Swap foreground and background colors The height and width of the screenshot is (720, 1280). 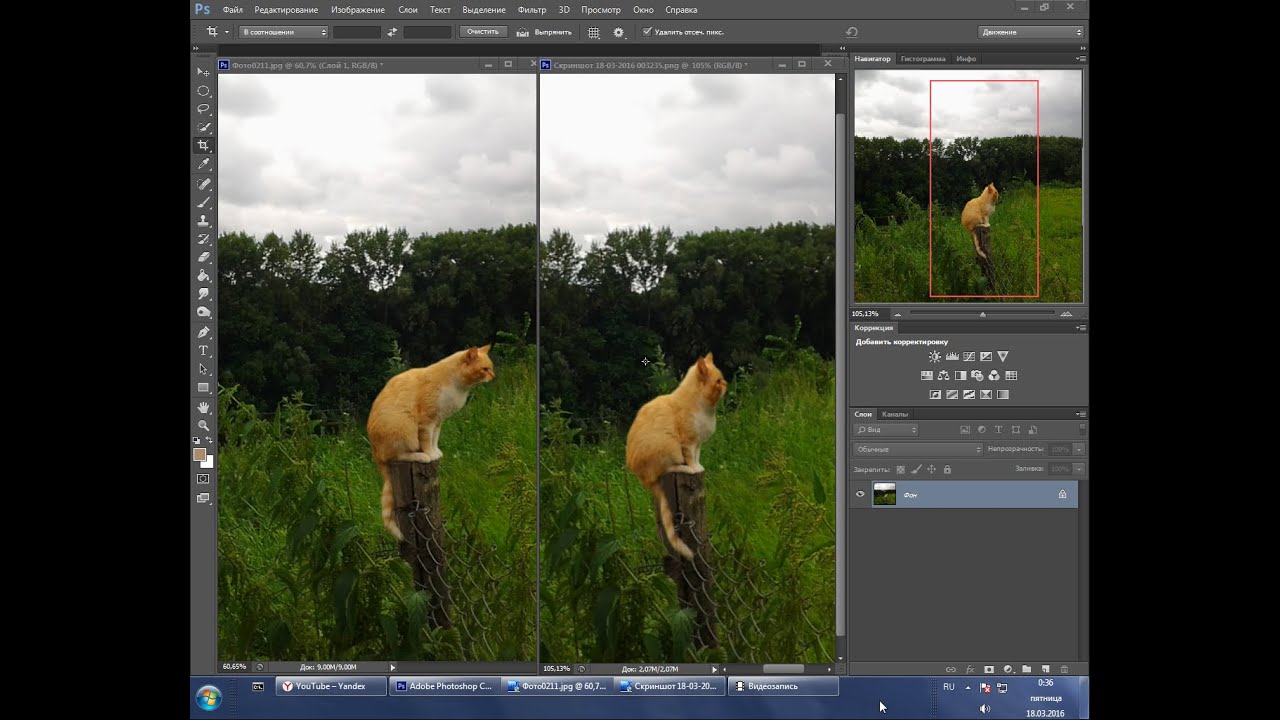tap(210, 441)
